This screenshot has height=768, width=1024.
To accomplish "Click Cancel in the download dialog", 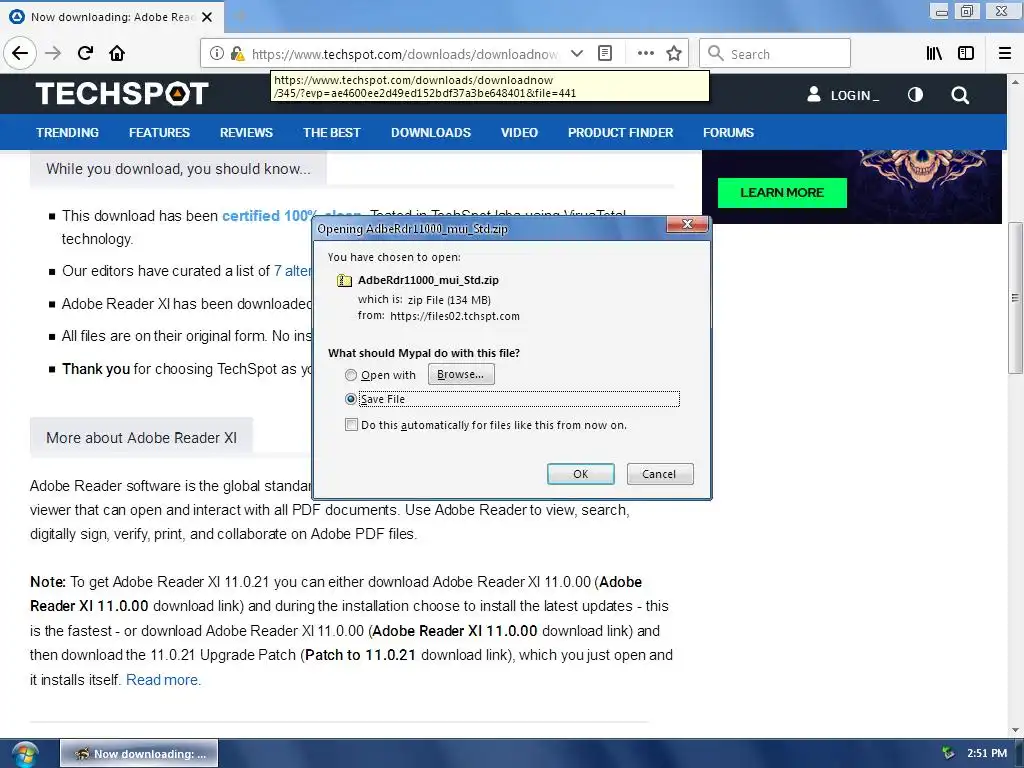I will tap(660, 473).
